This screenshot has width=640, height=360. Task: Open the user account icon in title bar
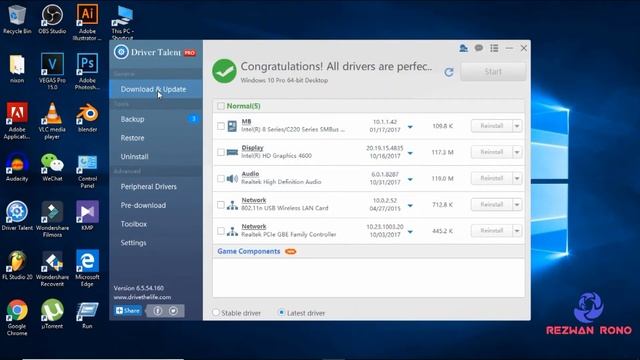pos(463,48)
